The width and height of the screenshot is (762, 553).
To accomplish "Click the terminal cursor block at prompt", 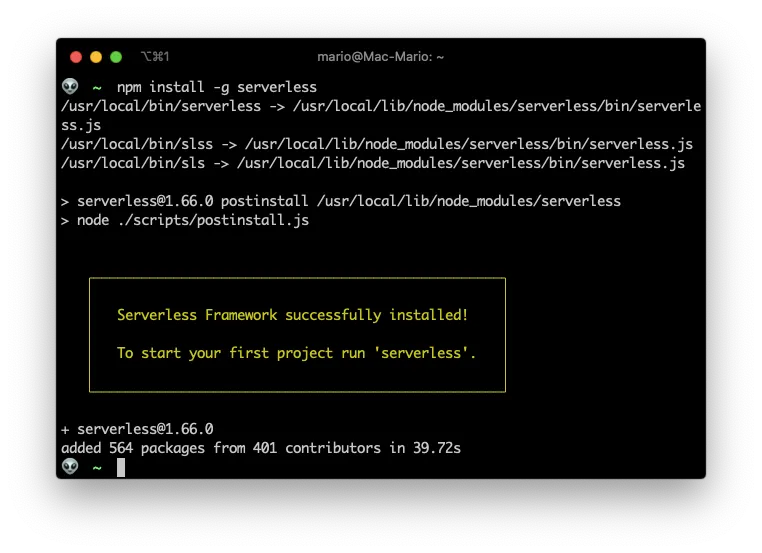I will coord(121,467).
